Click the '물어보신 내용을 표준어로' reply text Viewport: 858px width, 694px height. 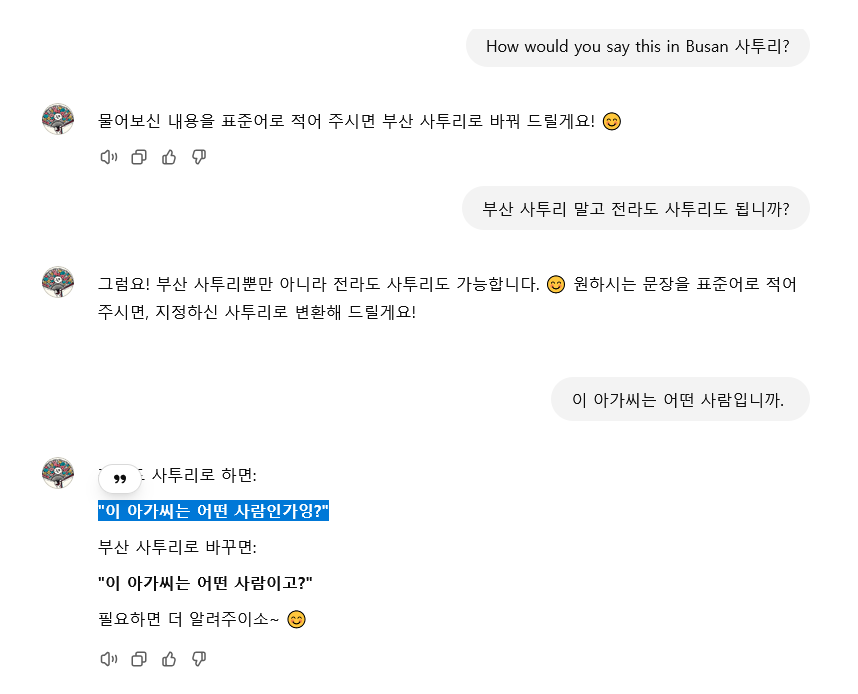[x=346, y=121]
